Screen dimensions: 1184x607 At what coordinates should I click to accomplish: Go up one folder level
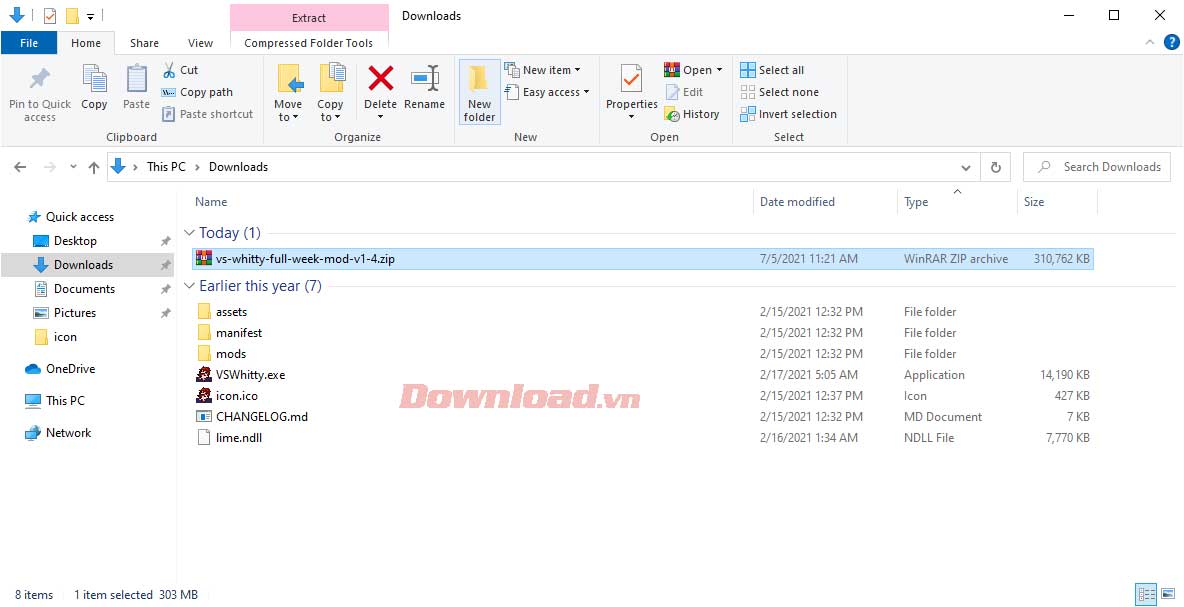pos(94,168)
